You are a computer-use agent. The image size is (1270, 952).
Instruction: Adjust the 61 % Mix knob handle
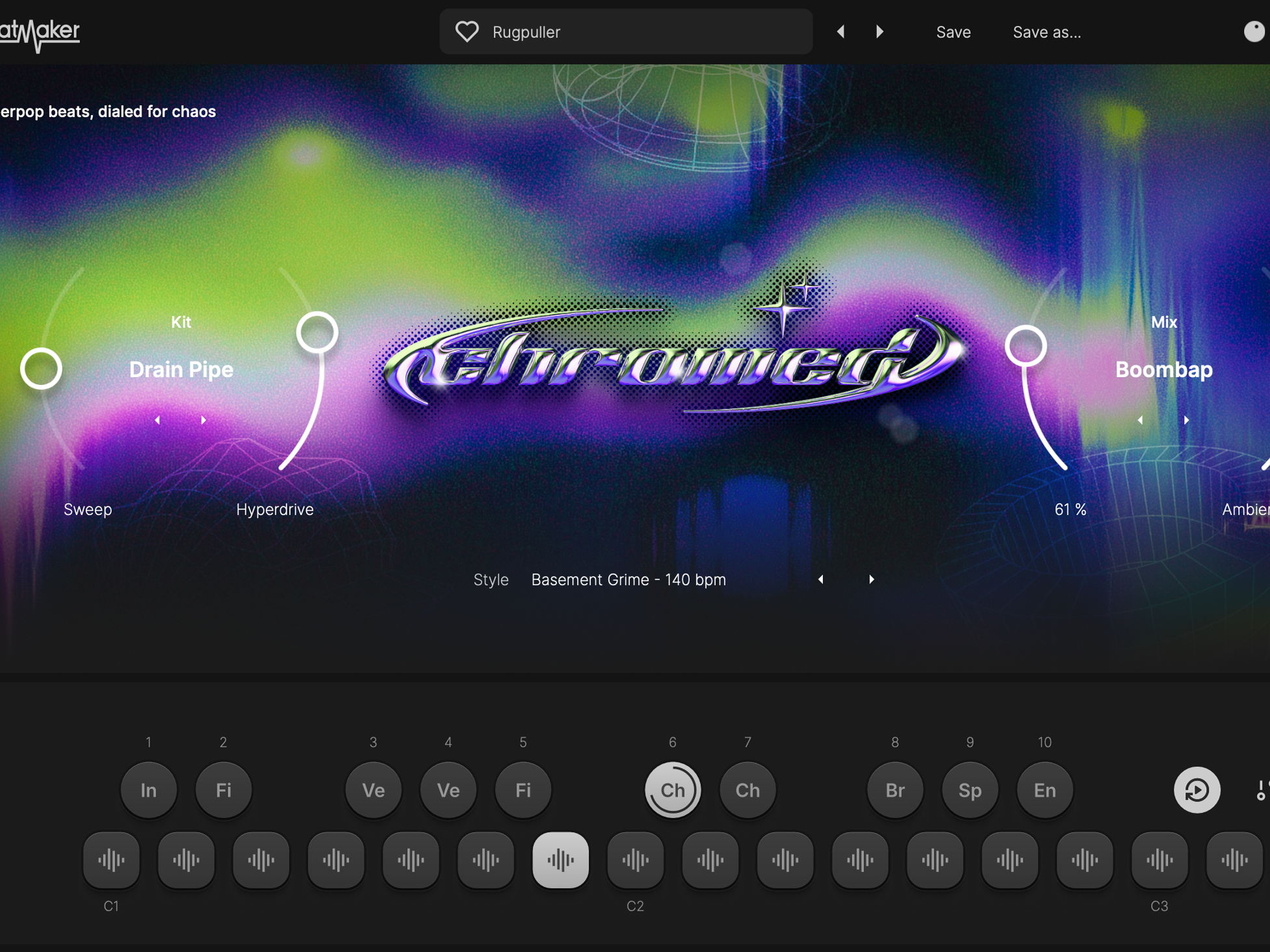point(1025,345)
